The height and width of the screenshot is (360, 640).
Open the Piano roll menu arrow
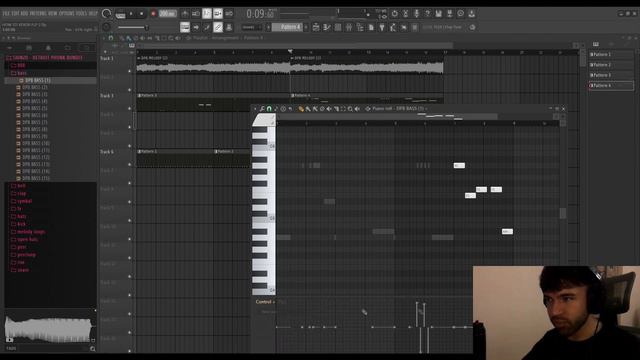pos(256,109)
